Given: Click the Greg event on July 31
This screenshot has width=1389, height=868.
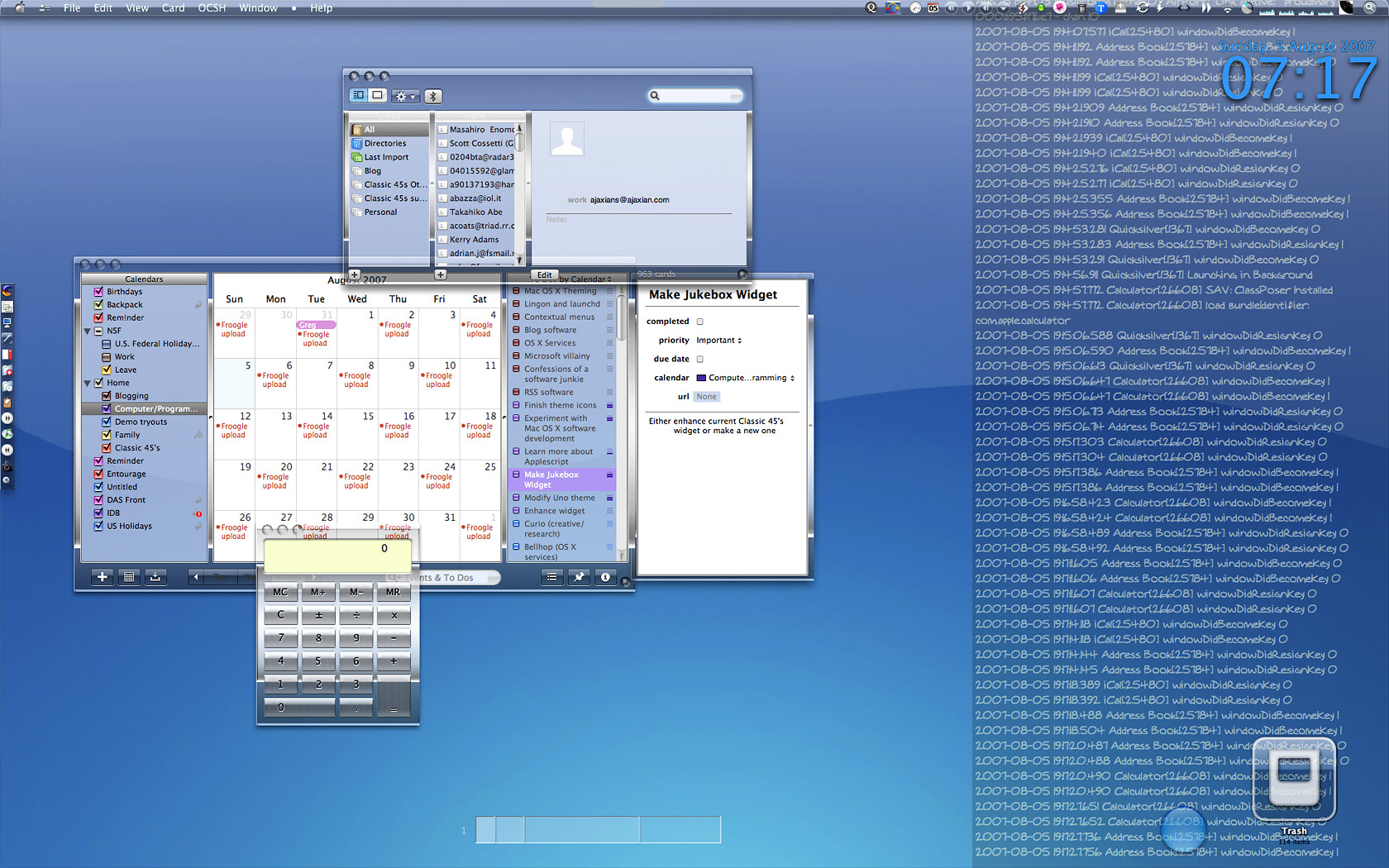Looking at the screenshot, I should click(316, 325).
